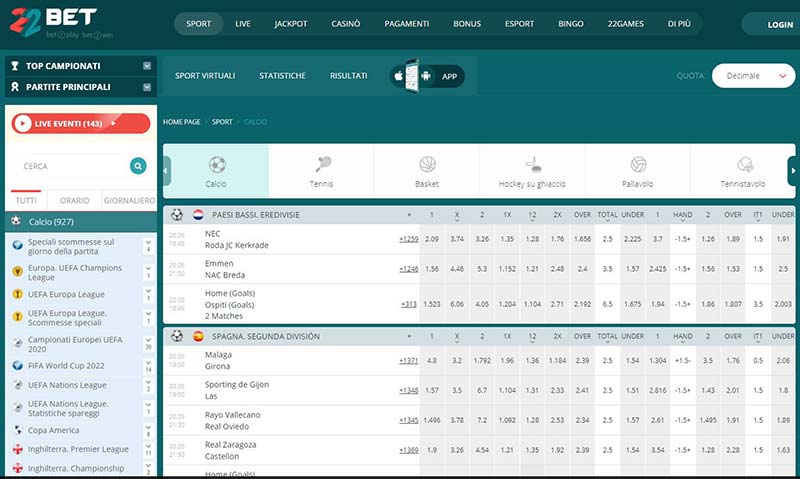Open the Casinò menu item

click(345, 23)
